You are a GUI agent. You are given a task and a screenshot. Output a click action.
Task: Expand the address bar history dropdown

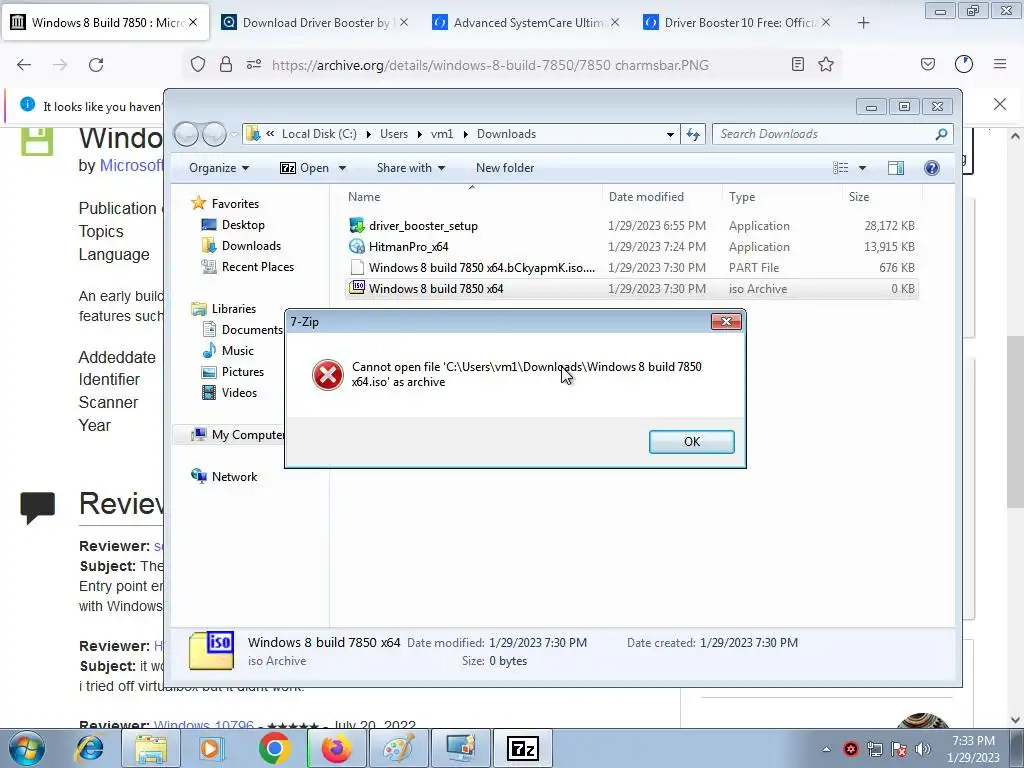[670, 135]
